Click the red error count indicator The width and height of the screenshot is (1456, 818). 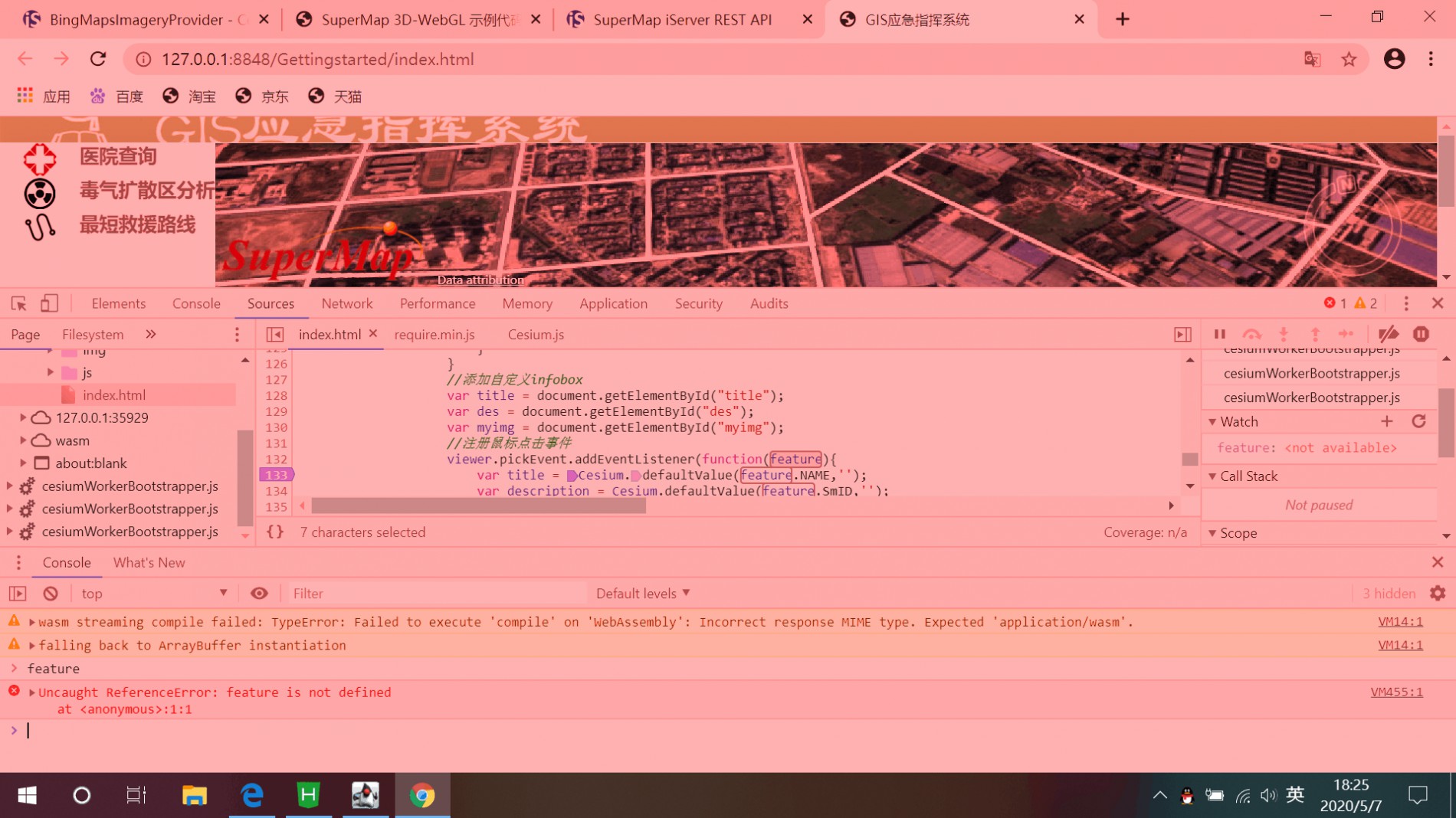(x=1335, y=303)
